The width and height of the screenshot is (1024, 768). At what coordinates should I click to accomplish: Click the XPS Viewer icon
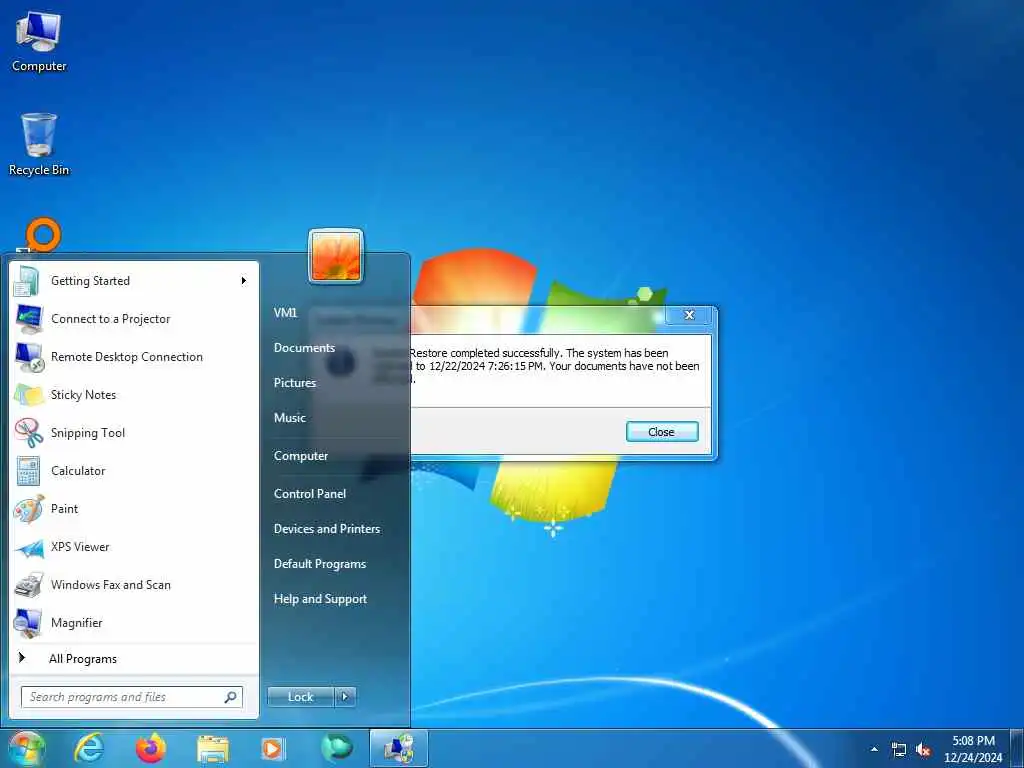29,547
